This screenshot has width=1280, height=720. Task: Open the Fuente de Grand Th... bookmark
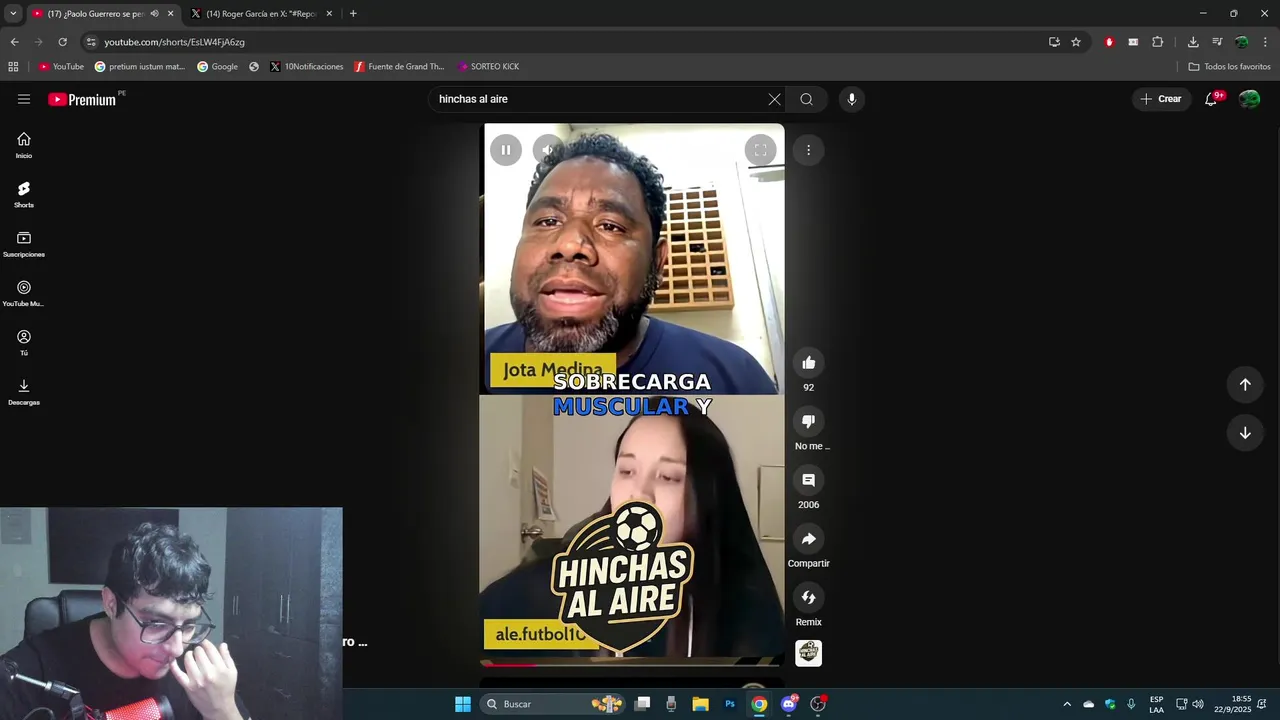[x=399, y=67]
